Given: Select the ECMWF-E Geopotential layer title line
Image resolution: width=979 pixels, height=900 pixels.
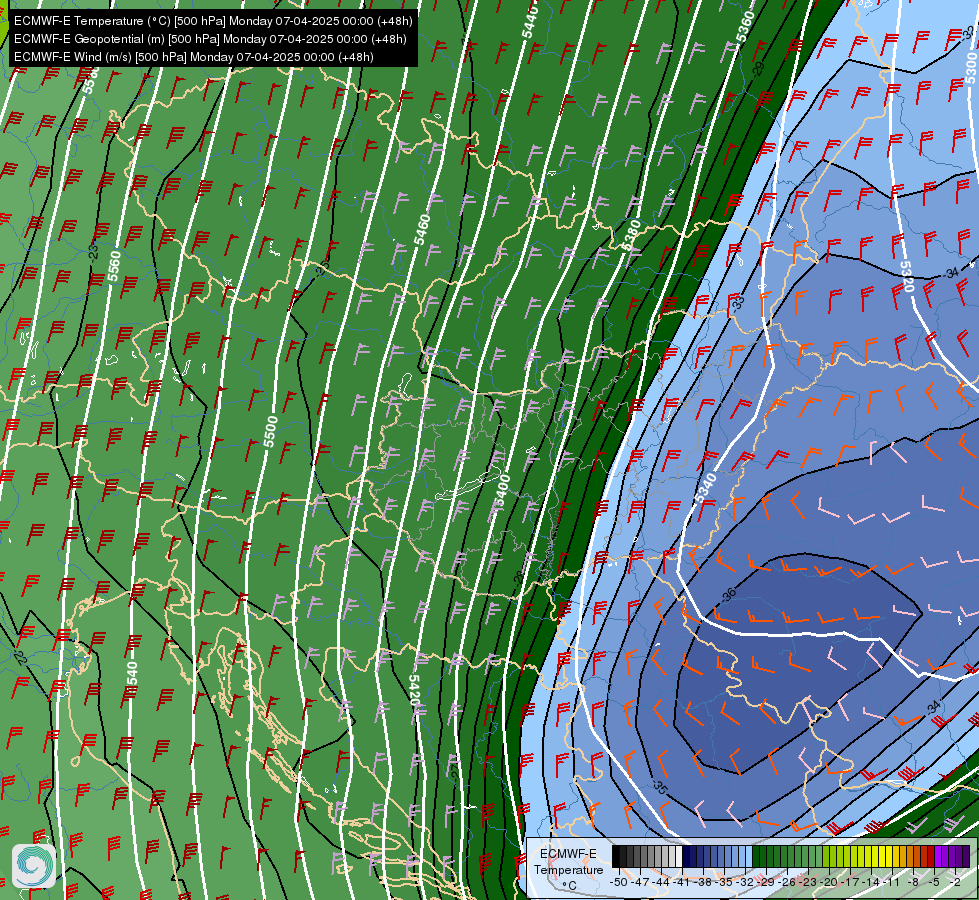Looking at the screenshot, I should 210,39.
